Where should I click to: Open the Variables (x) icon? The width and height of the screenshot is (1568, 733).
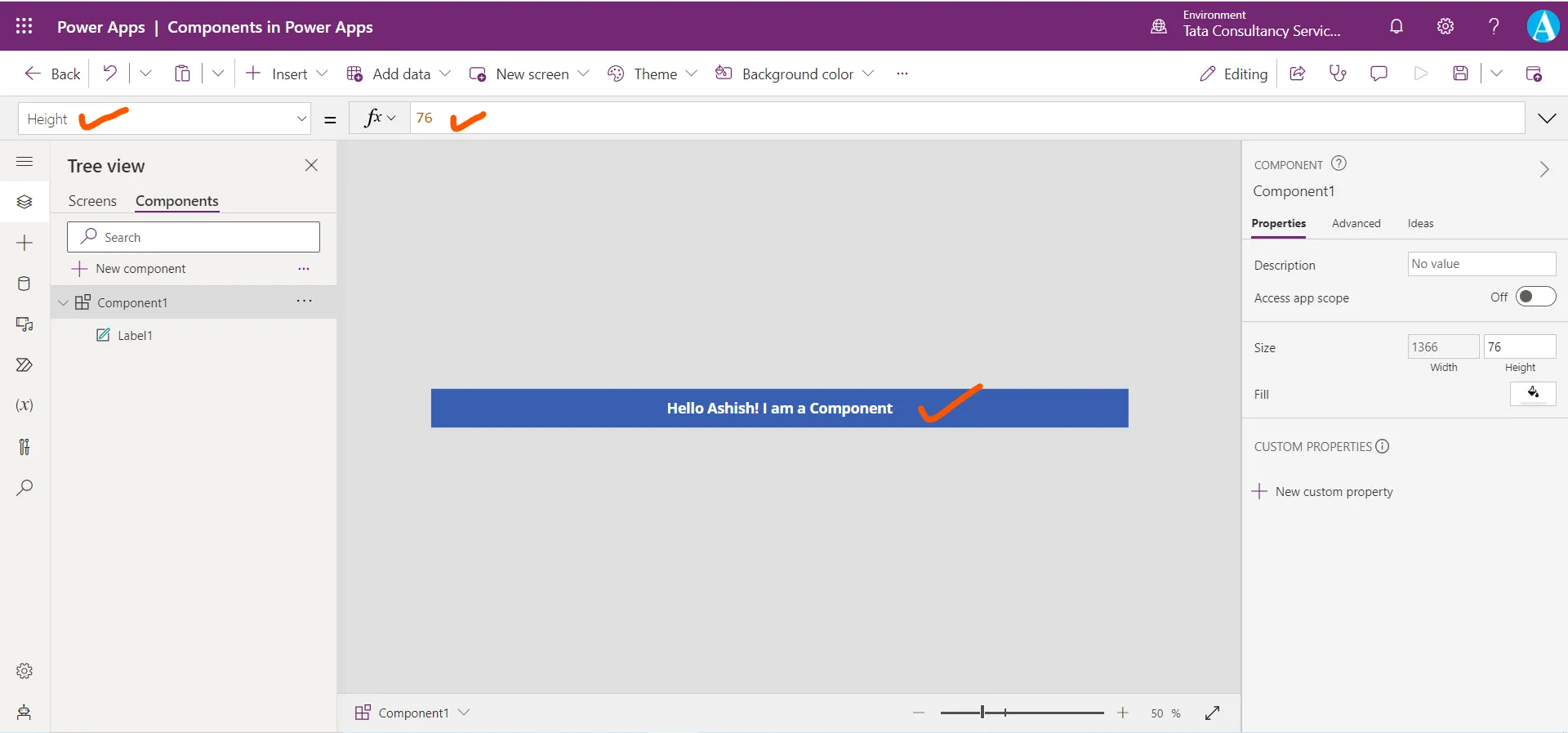tap(24, 405)
